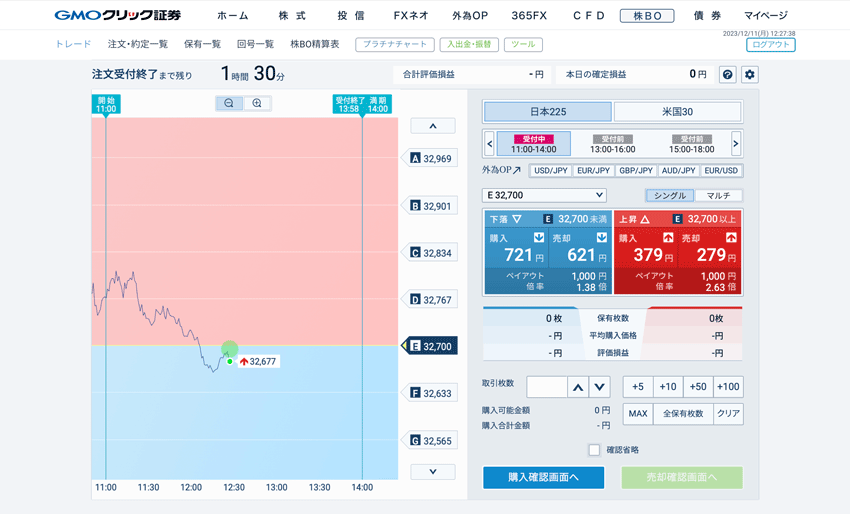Select strike price G 32,565
Viewport: 850px width, 514px height.
coord(430,440)
